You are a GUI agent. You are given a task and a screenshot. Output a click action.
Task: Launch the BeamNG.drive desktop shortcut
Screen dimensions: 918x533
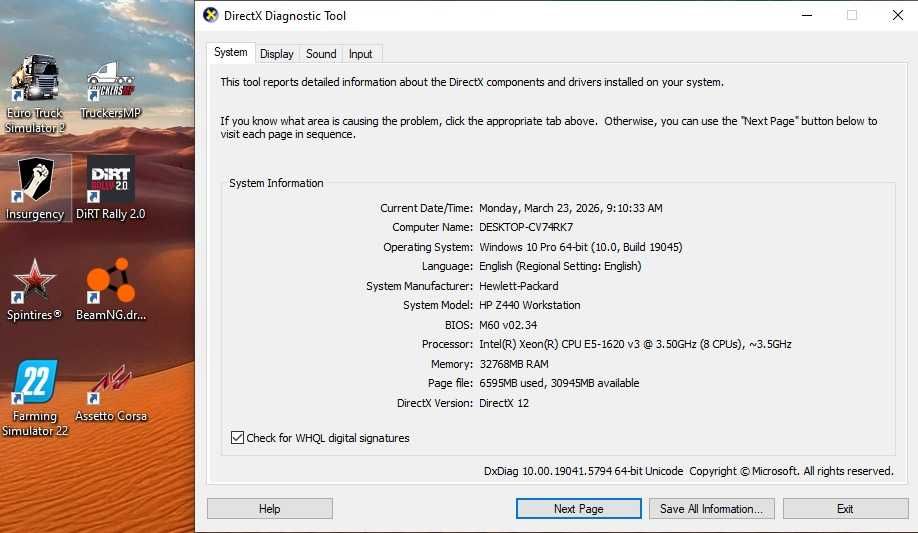click(x=111, y=289)
